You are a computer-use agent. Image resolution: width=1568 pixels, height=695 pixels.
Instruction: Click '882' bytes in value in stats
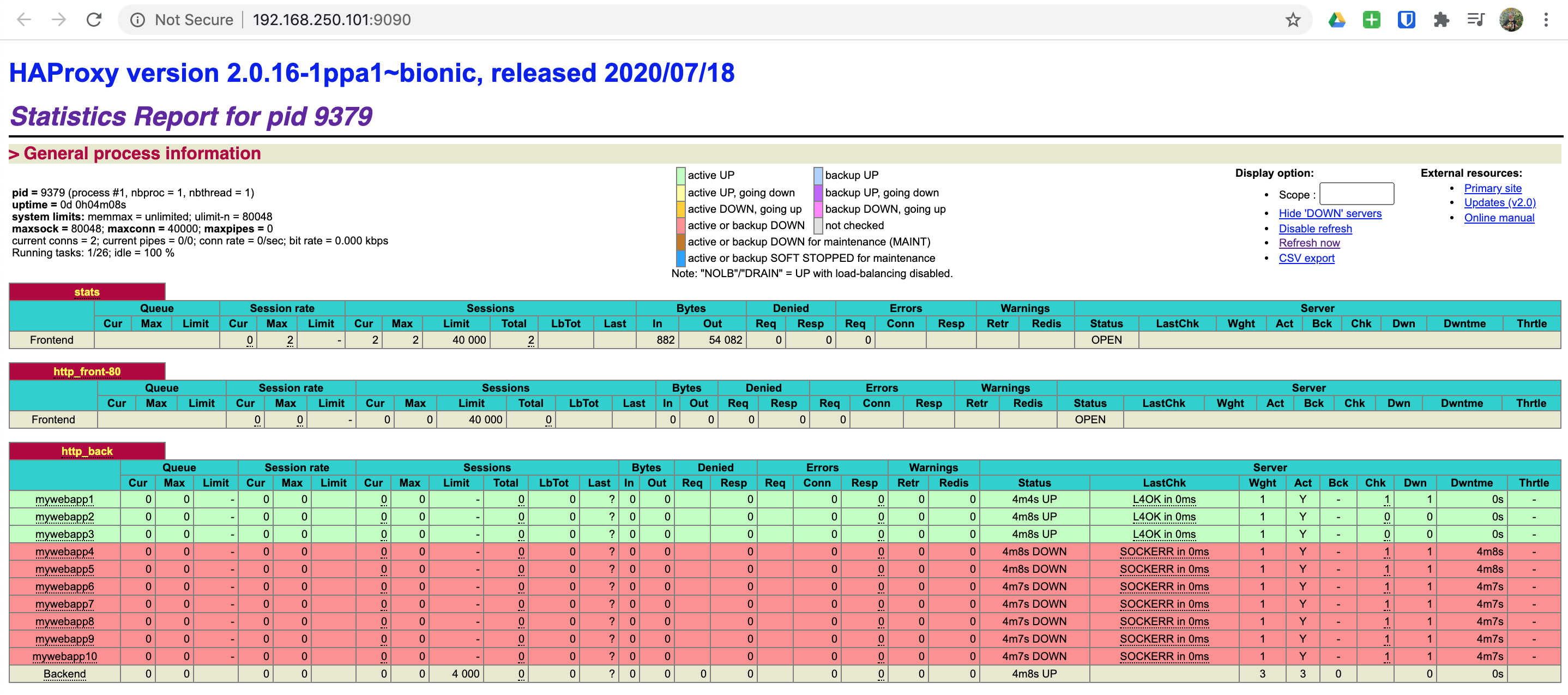(x=665, y=340)
